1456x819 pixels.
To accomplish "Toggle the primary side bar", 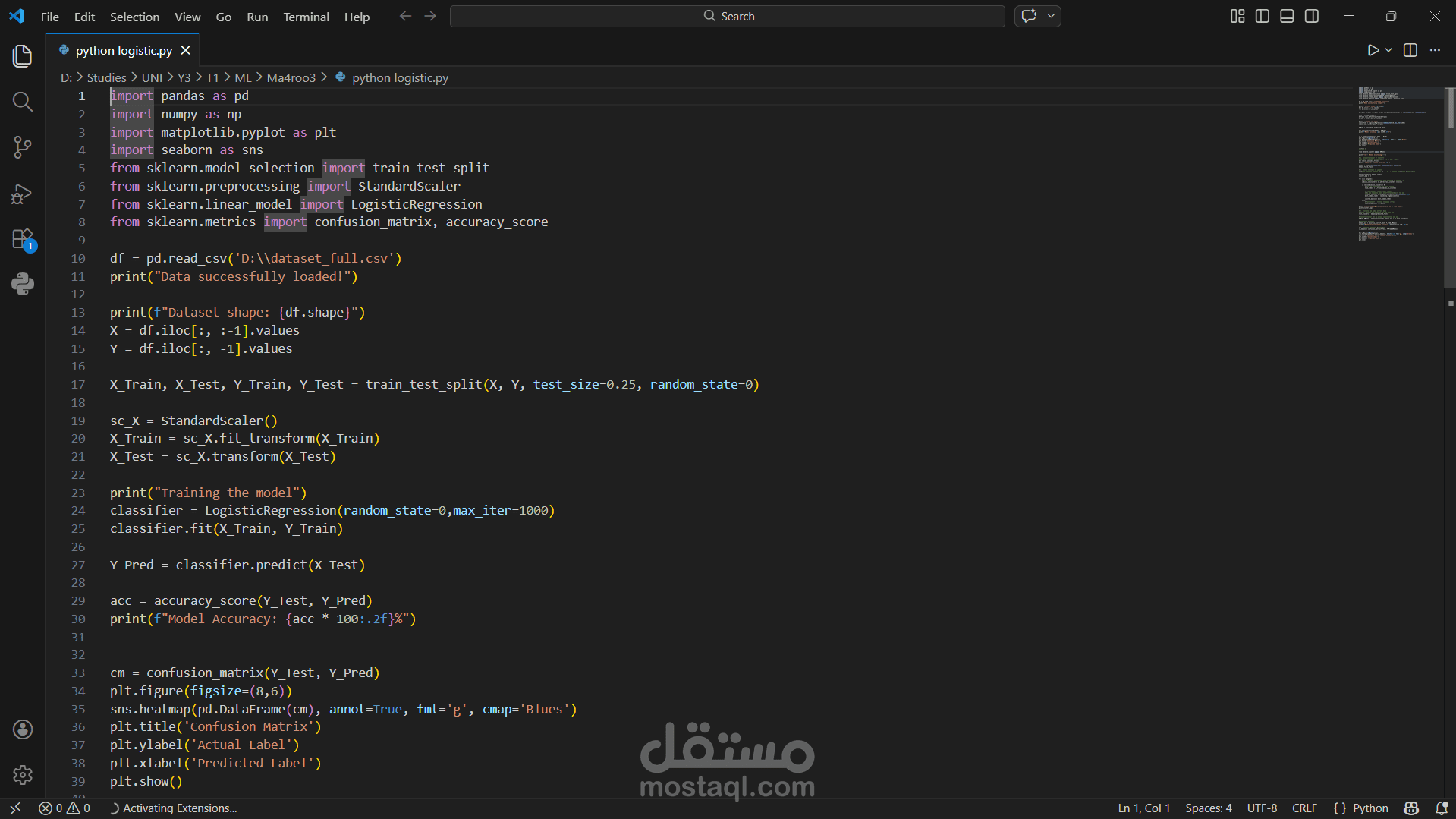I will click(1263, 16).
